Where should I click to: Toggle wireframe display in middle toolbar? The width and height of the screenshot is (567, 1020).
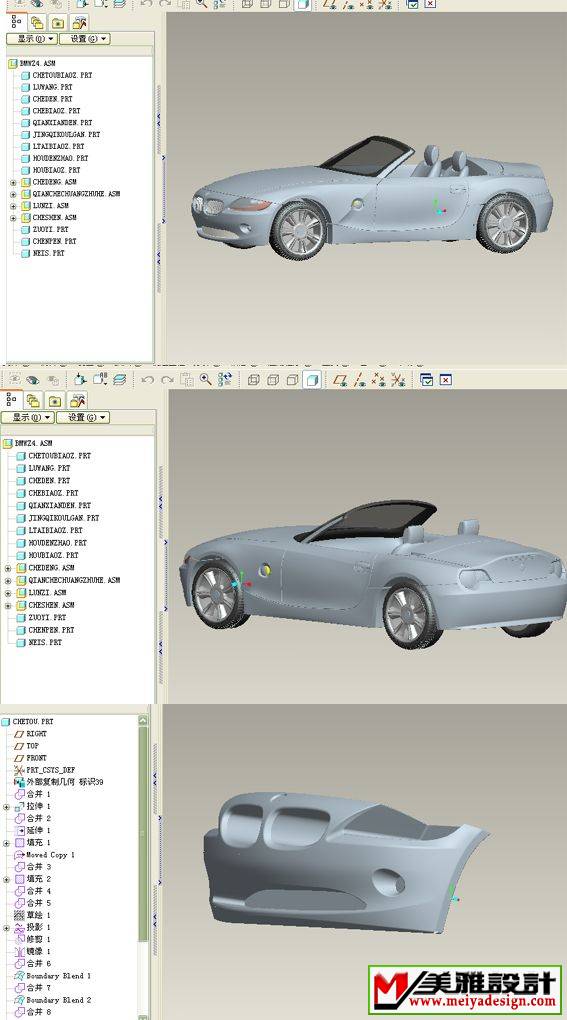(x=254, y=379)
